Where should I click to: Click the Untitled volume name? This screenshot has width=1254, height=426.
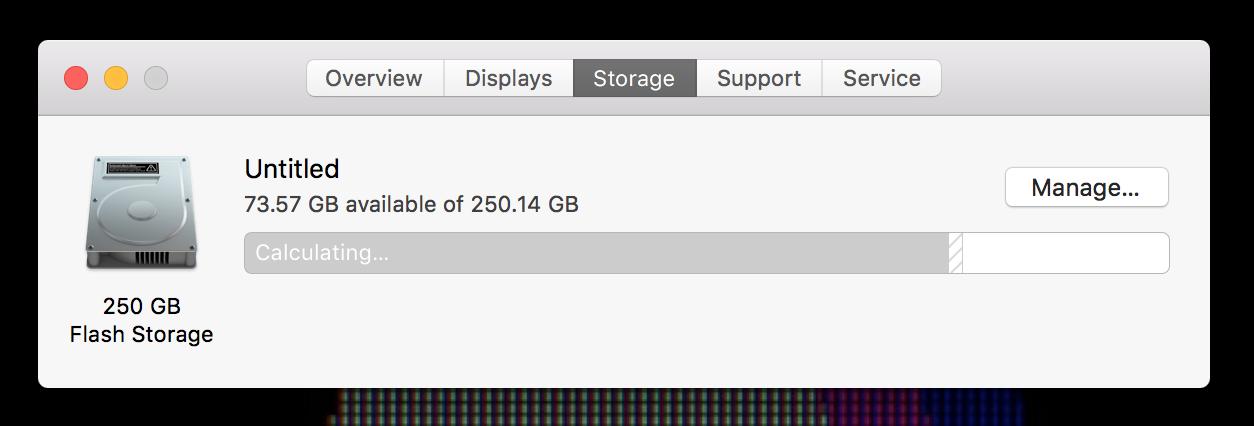(x=292, y=168)
